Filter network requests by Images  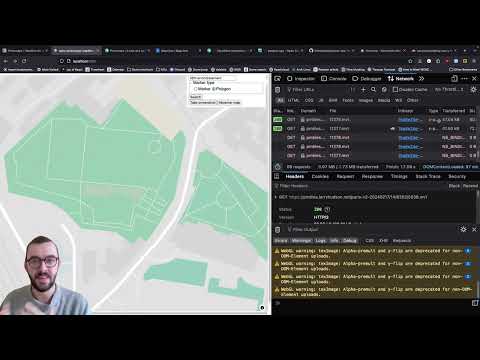(366, 100)
